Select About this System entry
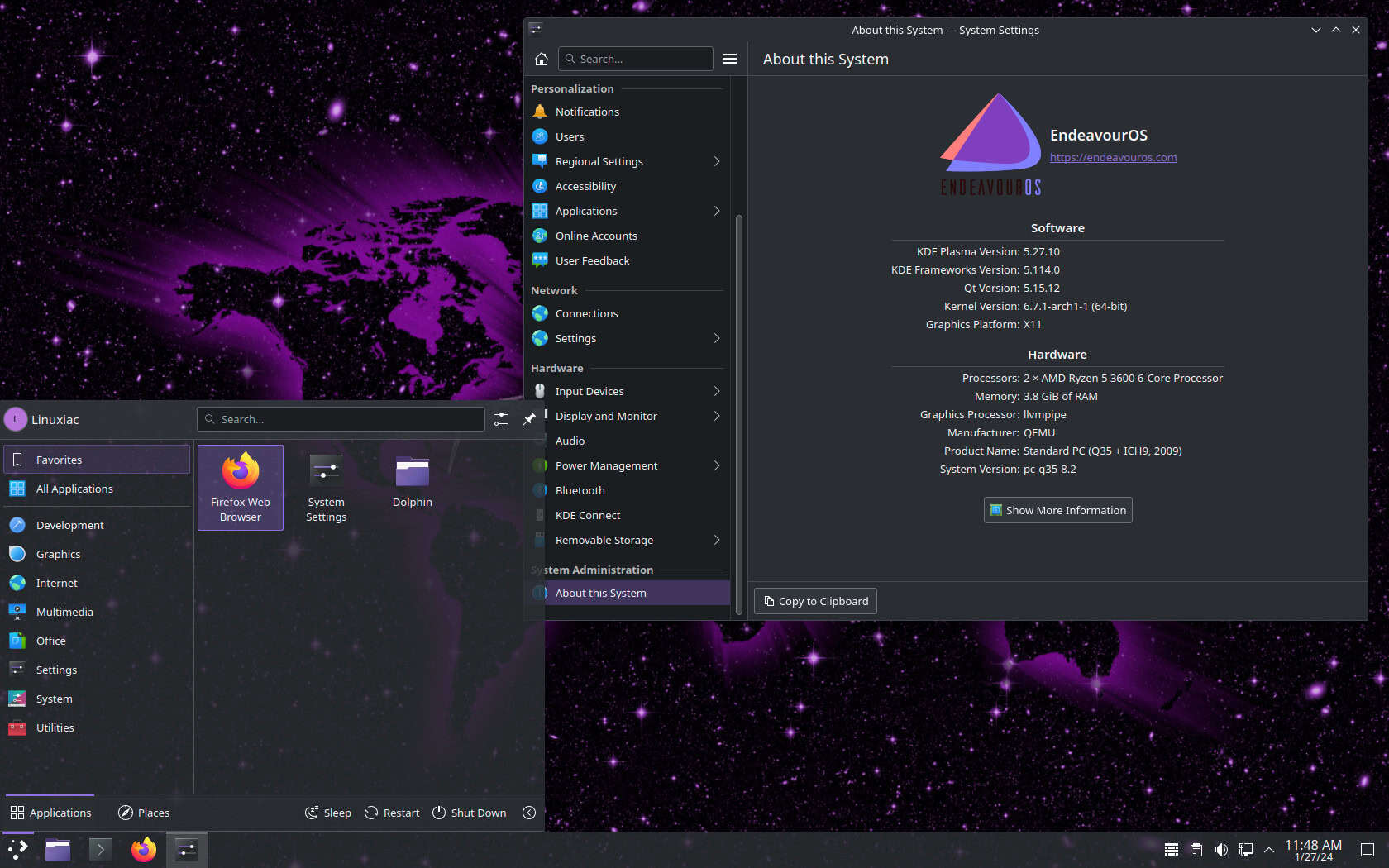This screenshot has width=1389, height=868. click(x=627, y=593)
